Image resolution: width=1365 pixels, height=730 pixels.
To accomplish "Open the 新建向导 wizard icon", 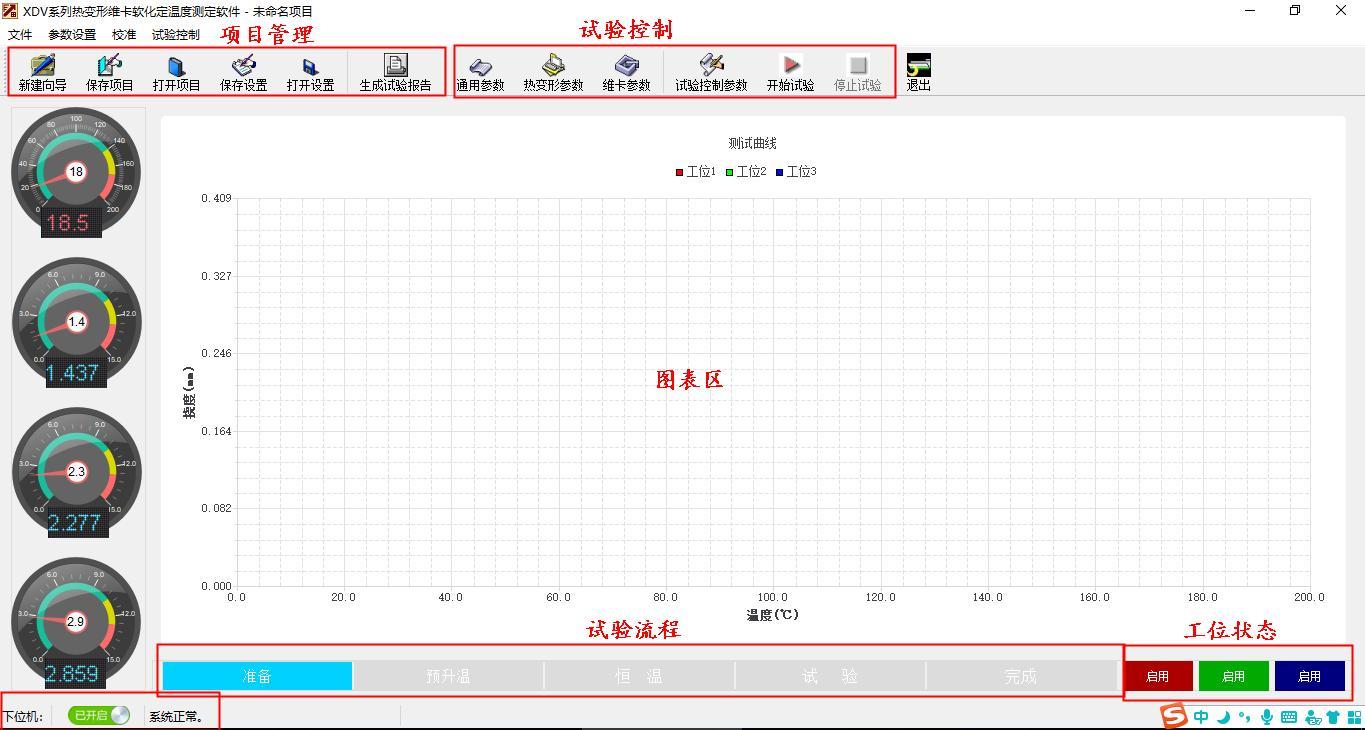I will (x=42, y=73).
